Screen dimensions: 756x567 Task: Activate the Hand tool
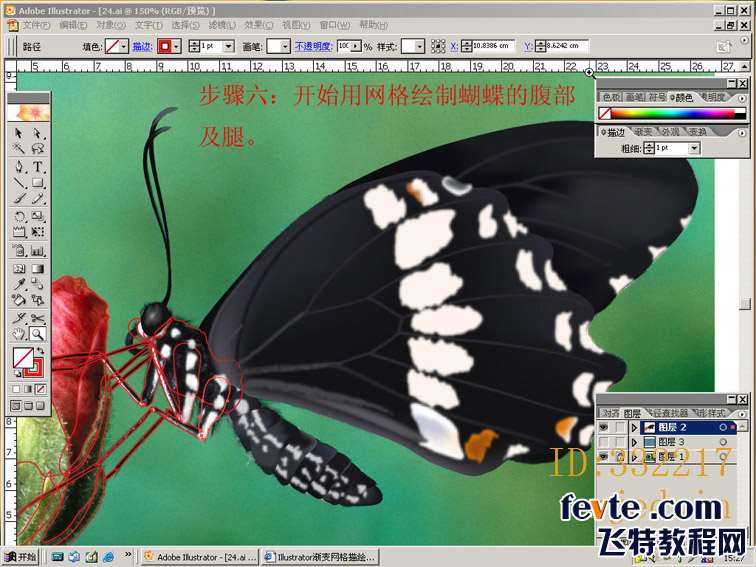click(x=19, y=334)
